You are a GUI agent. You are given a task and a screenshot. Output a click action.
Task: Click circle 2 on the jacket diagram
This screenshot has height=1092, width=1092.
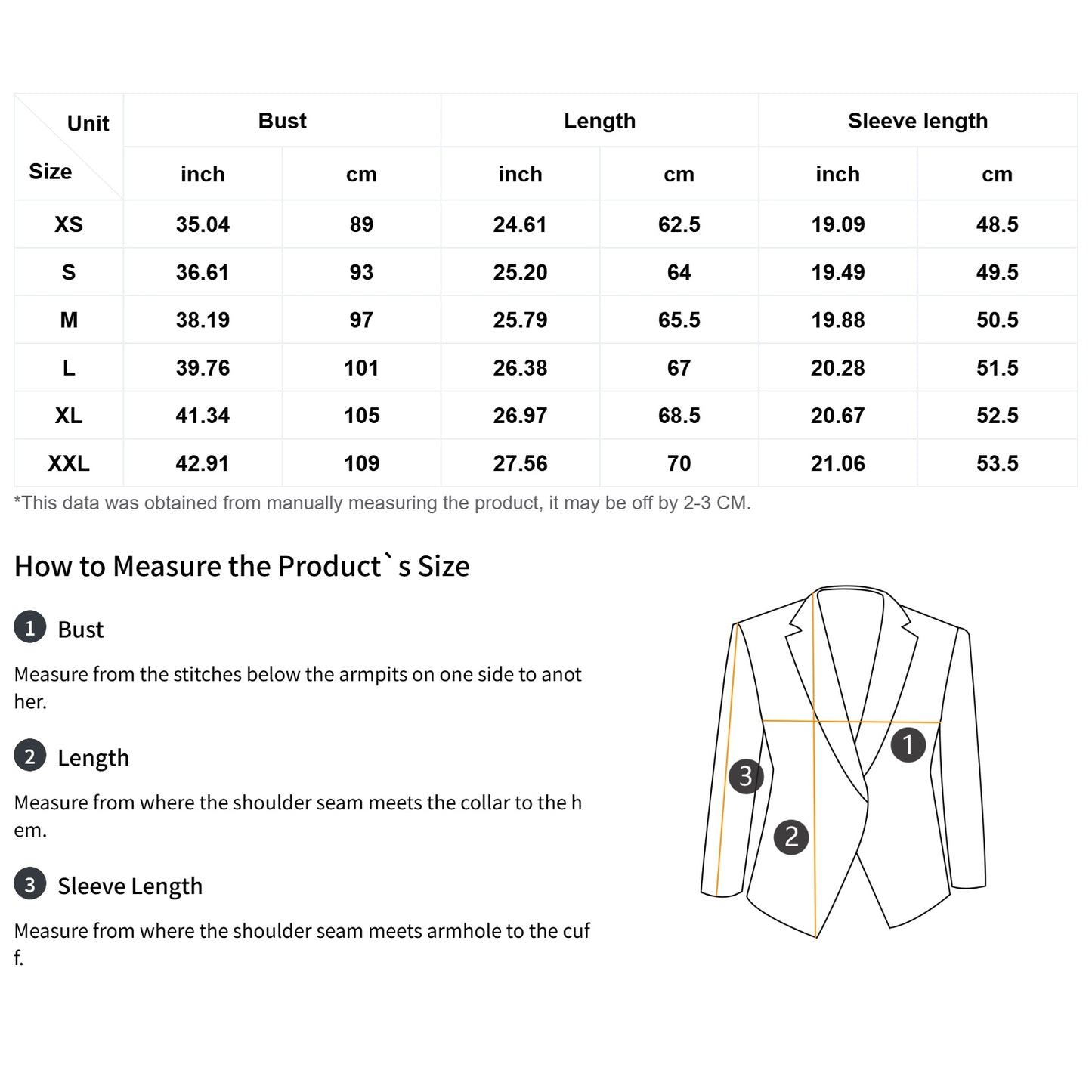(x=791, y=837)
